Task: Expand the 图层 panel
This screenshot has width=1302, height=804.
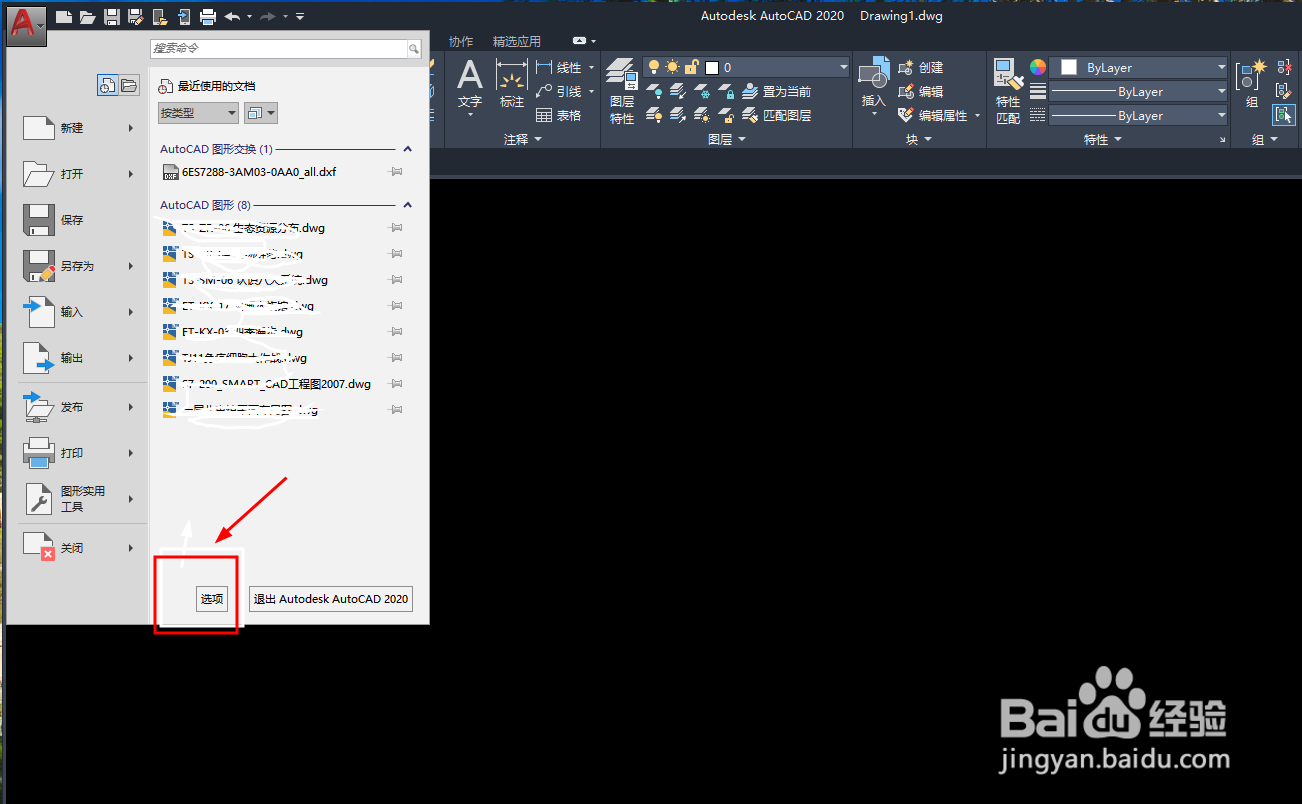Action: coord(726,139)
